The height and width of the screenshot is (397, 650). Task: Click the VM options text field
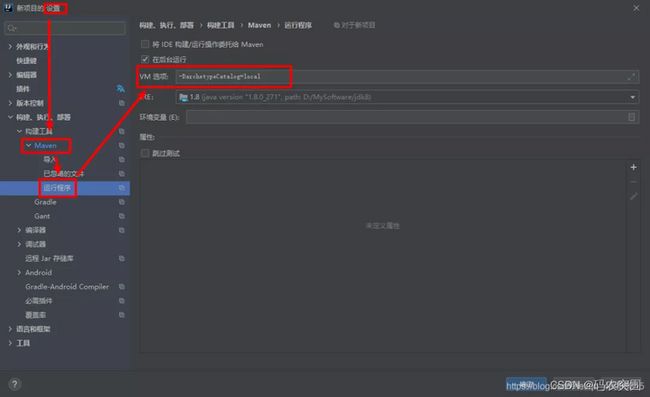407,77
